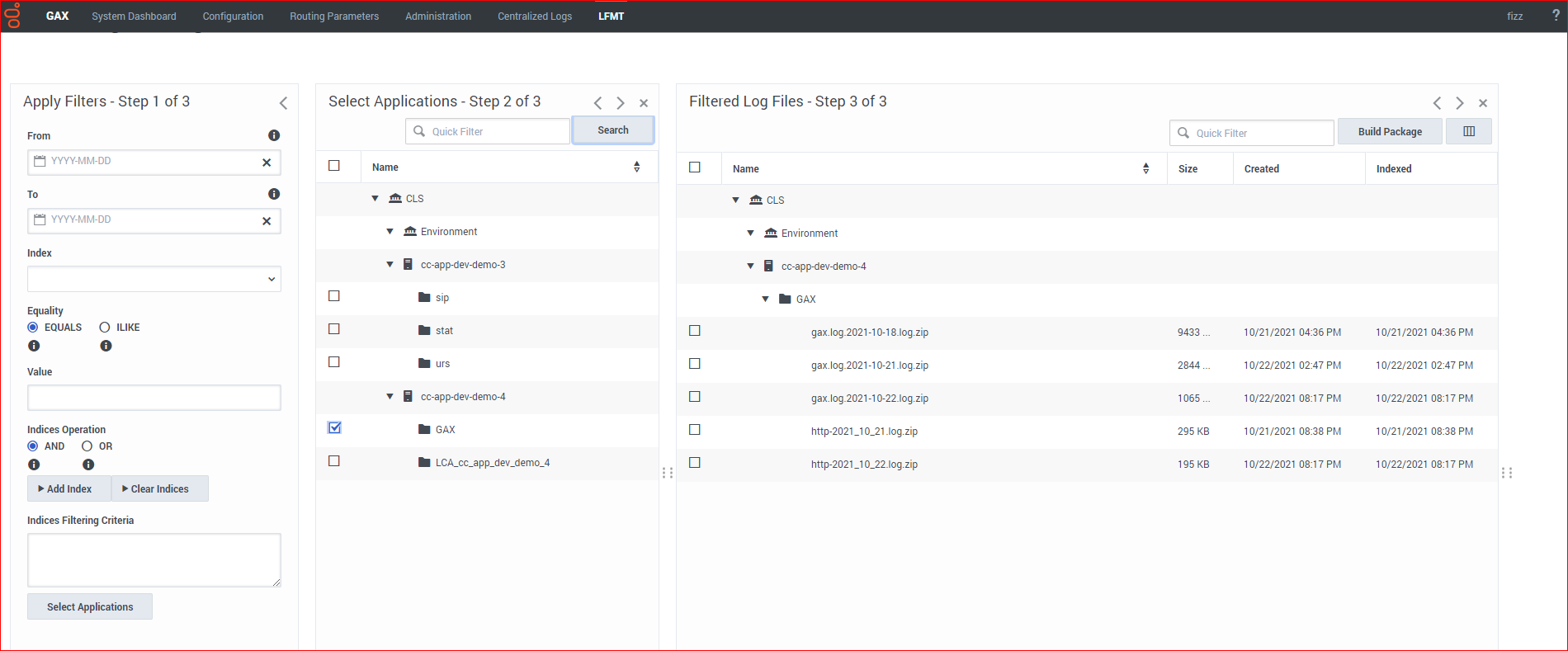Open Administration menu
Viewport: 1568px width, 651px height.
438,17
